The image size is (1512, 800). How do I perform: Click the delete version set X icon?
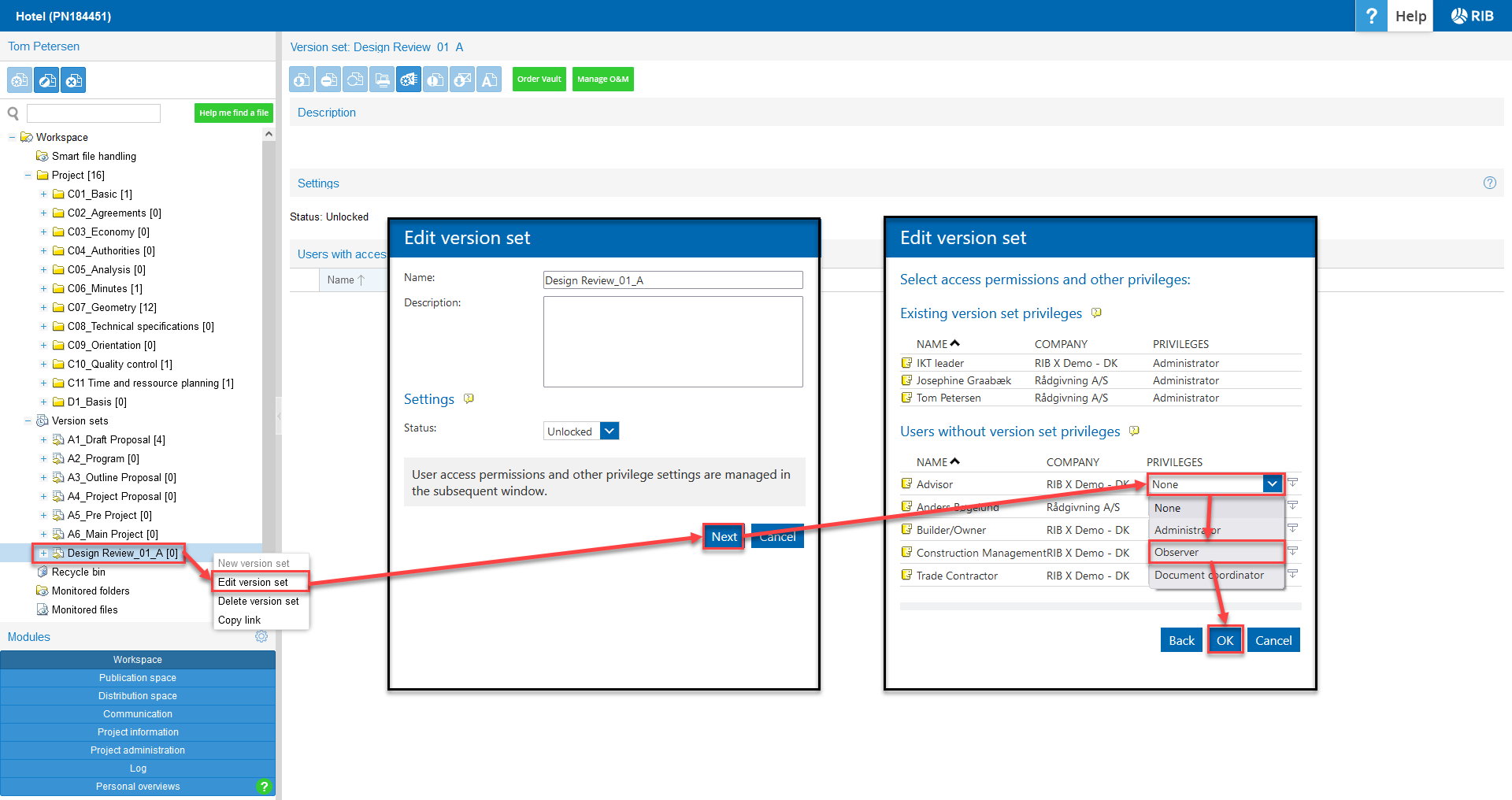click(73, 80)
